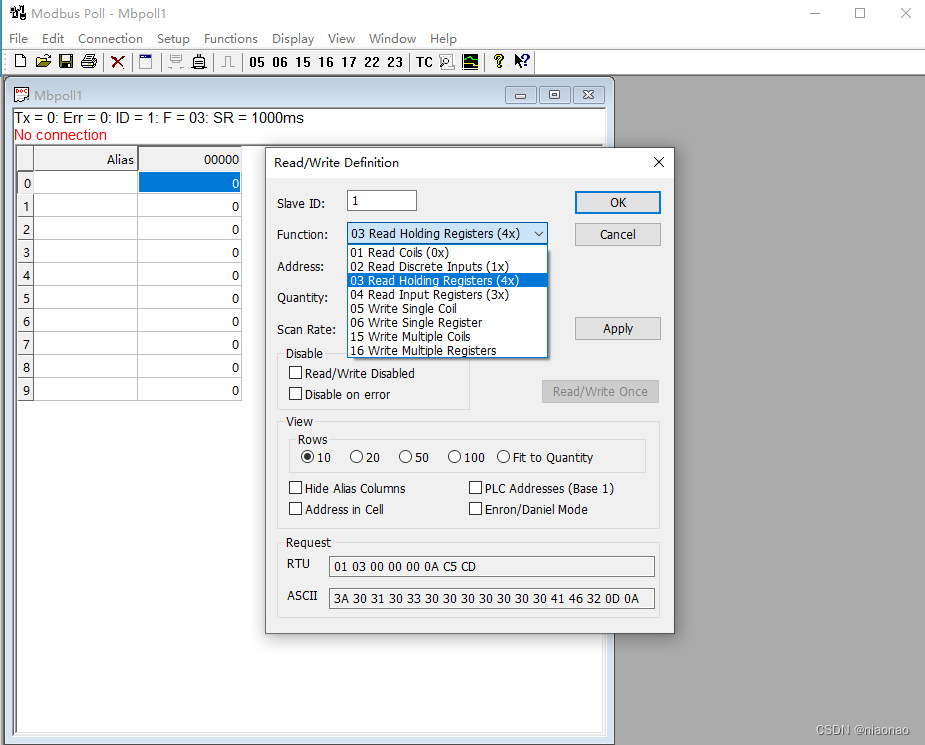Click the Save floppy disk icon
925x745 pixels.
click(66, 61)
